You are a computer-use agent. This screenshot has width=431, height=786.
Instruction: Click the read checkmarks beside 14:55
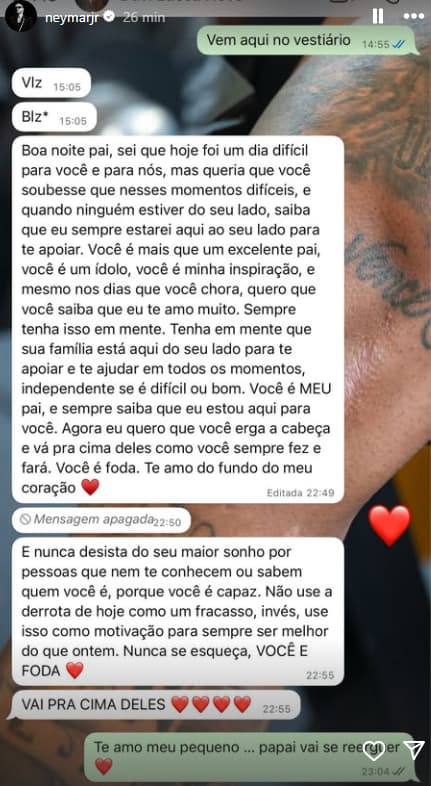(399, 44)
